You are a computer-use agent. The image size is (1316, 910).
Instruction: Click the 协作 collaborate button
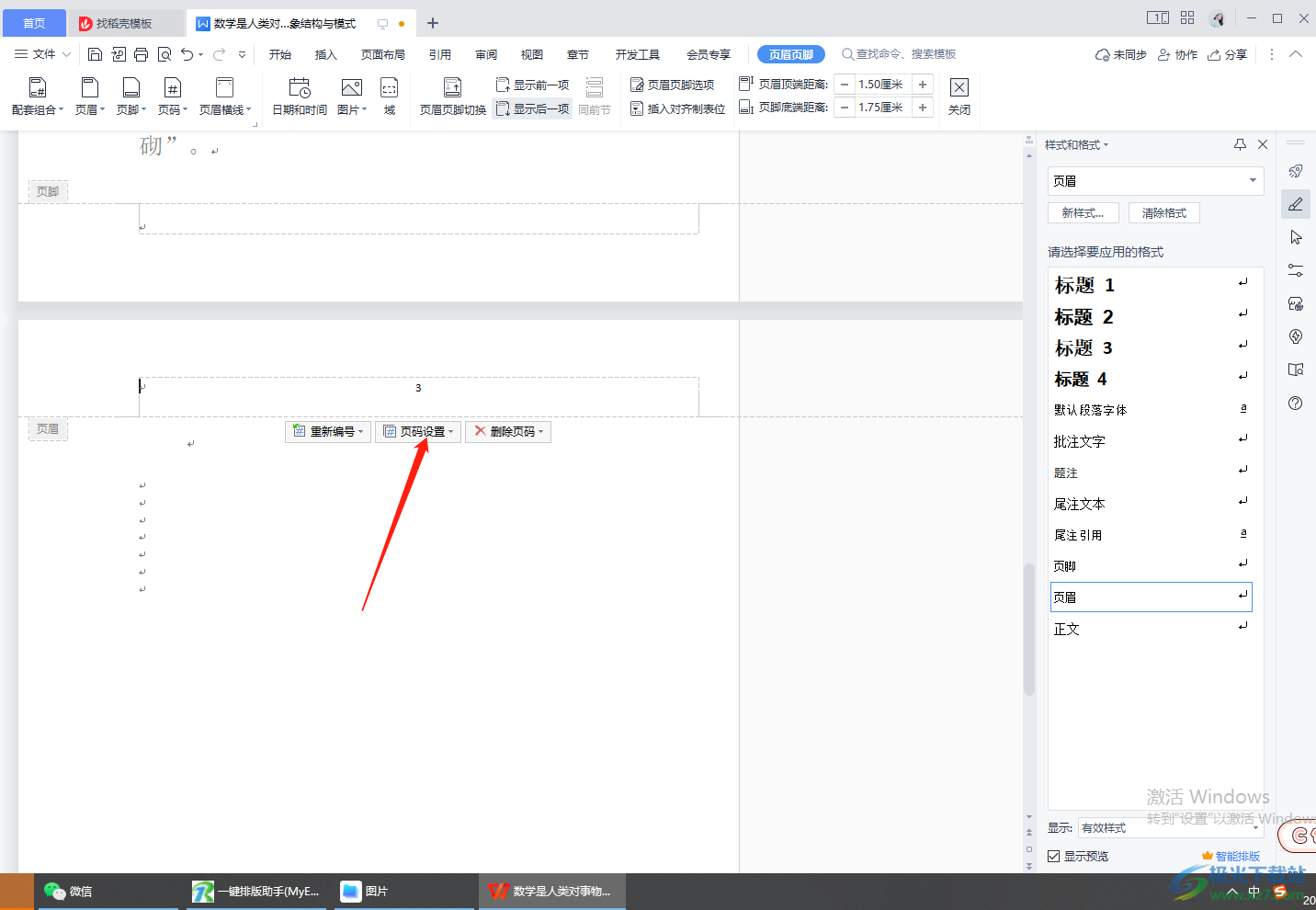[x=1177, y=55]
